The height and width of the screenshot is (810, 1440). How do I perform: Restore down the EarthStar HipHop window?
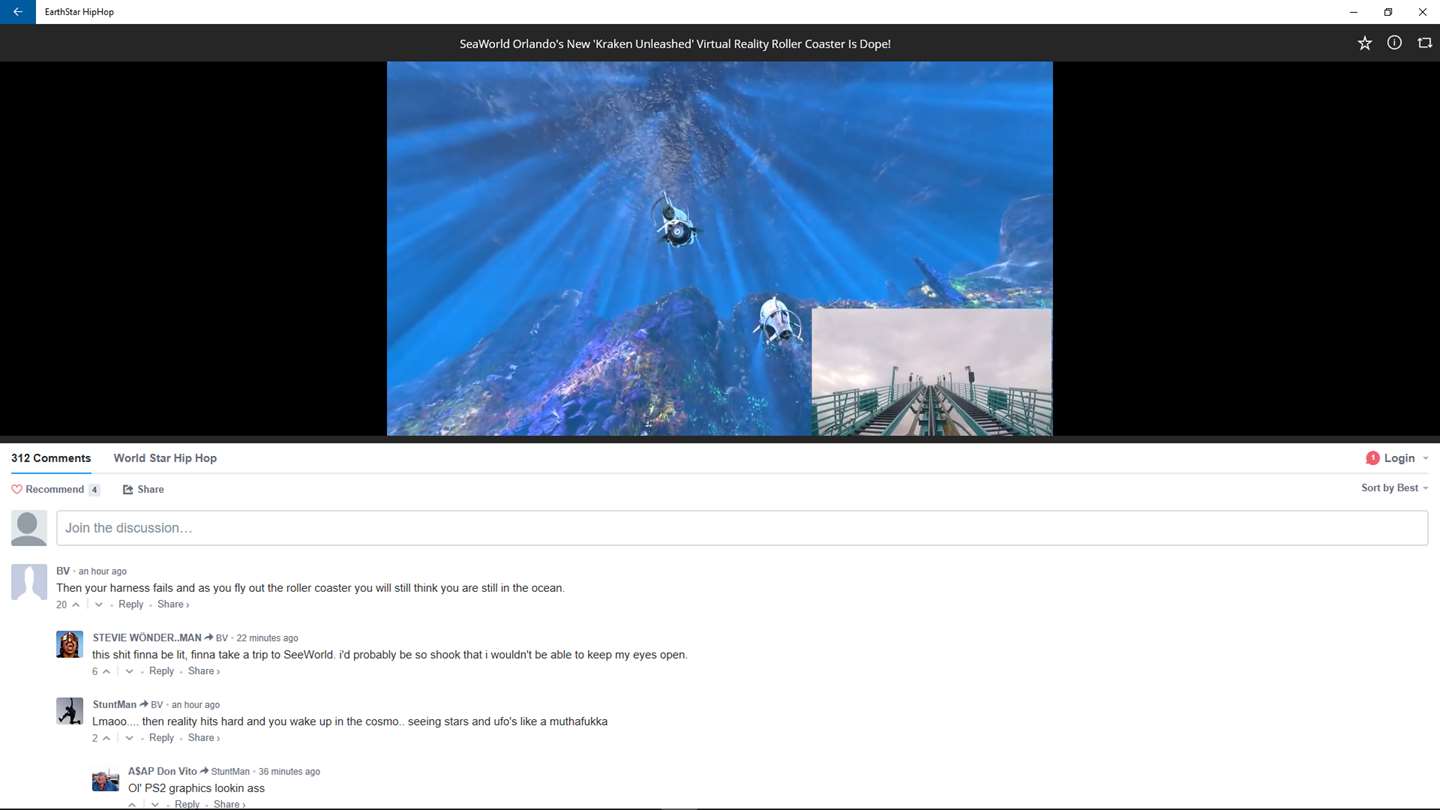(1388, 12)
